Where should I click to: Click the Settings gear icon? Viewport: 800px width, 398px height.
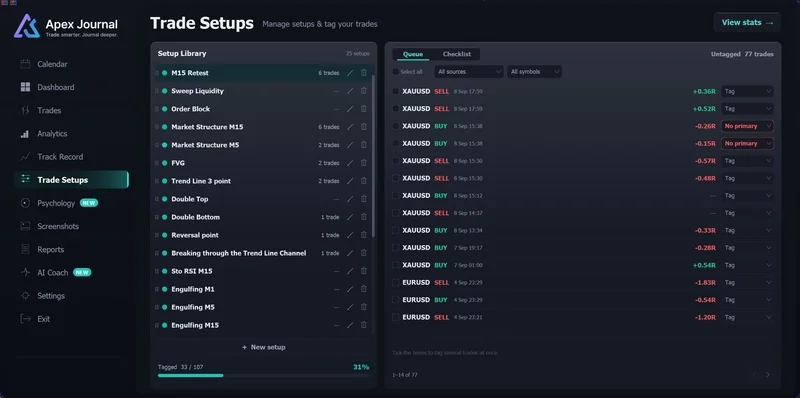[25, 296]
